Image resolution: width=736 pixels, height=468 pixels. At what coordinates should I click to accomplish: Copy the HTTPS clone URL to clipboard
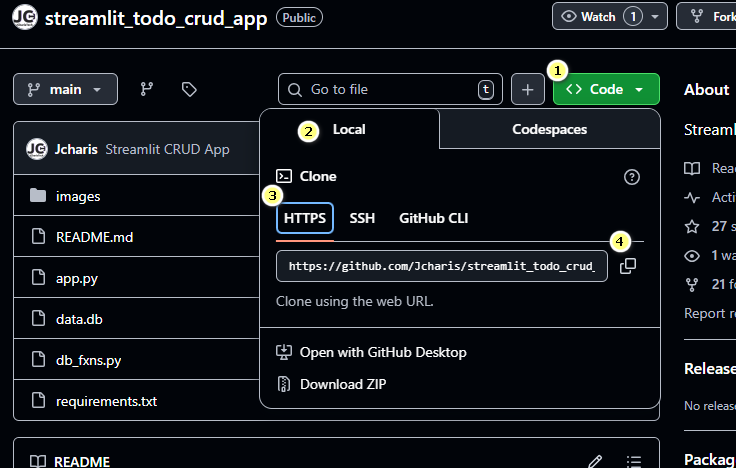pos(628,266)
